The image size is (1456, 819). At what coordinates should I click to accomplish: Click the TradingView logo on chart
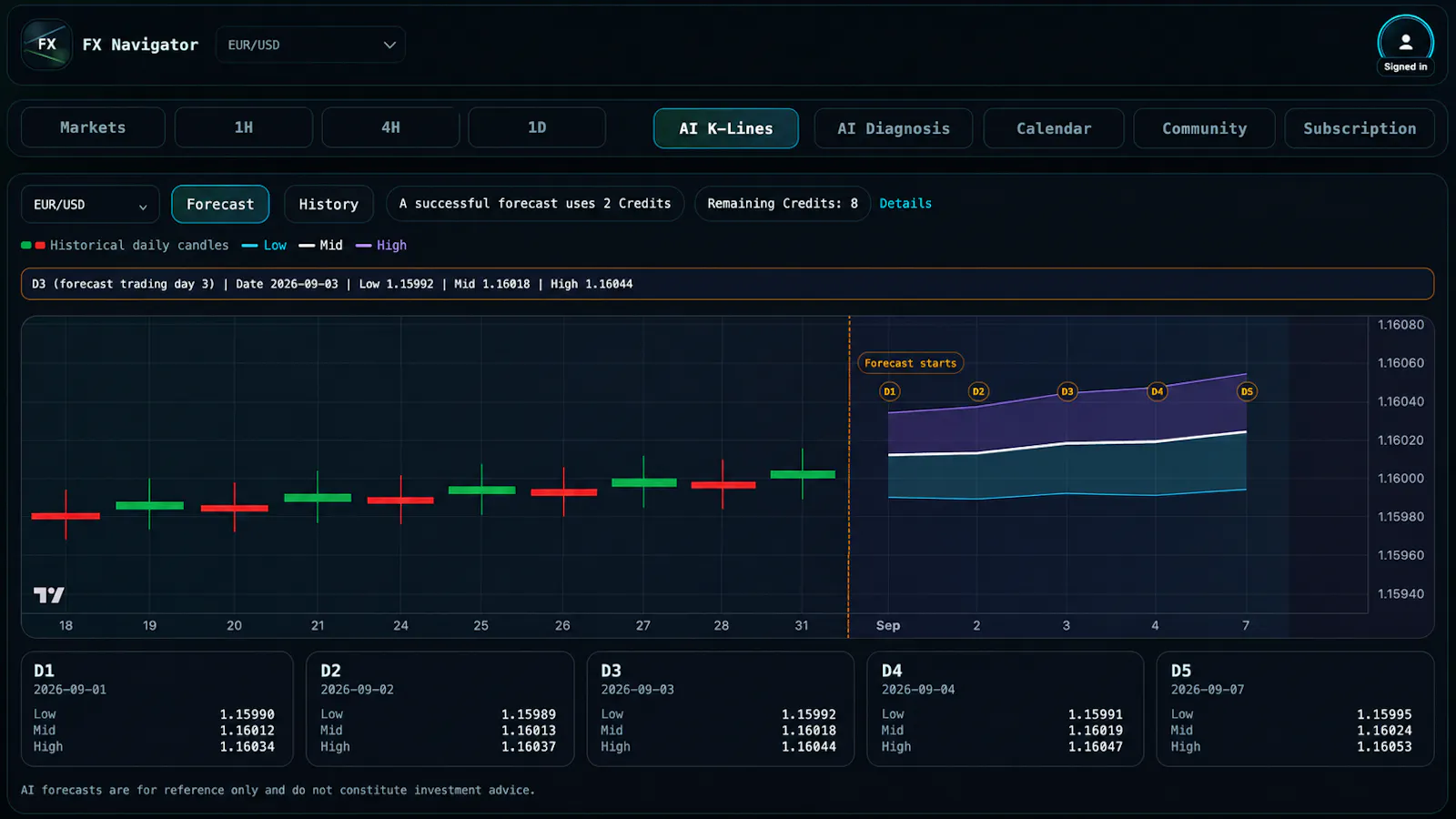coord(49,595)
